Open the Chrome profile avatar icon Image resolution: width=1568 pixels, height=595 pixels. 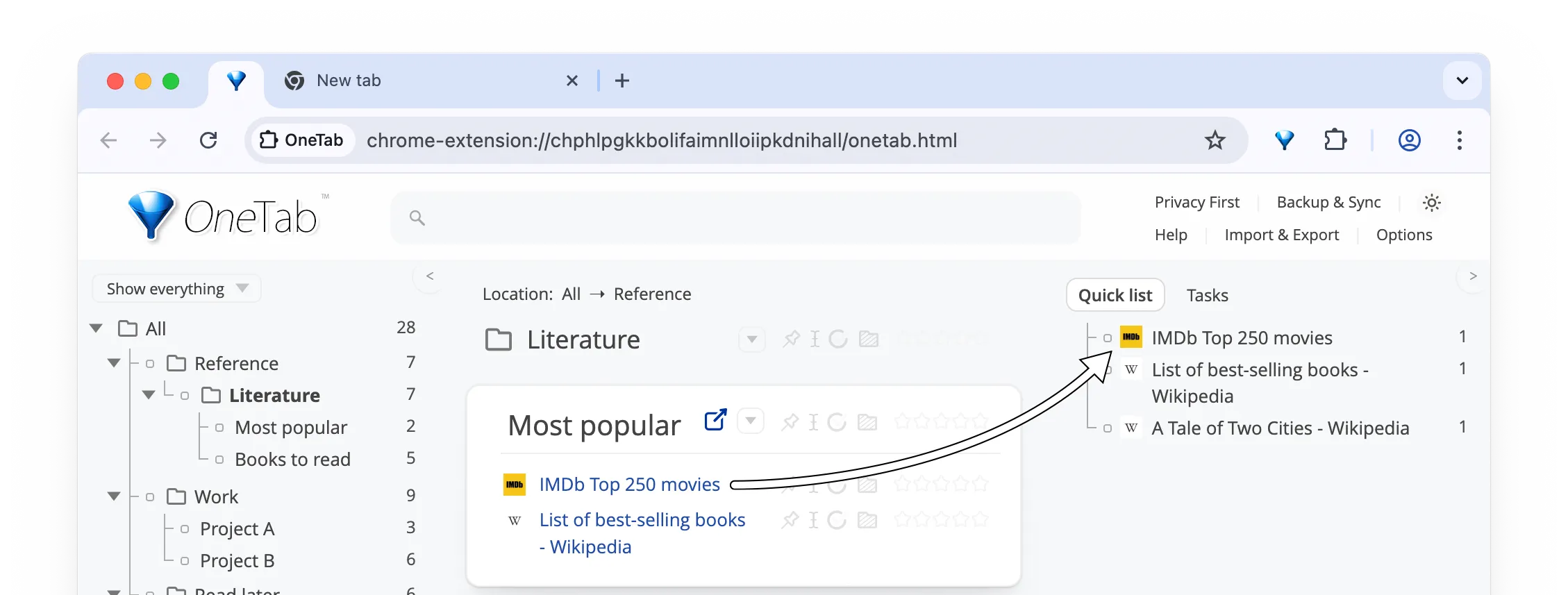pyautogui.click(x=1409, y=140)
